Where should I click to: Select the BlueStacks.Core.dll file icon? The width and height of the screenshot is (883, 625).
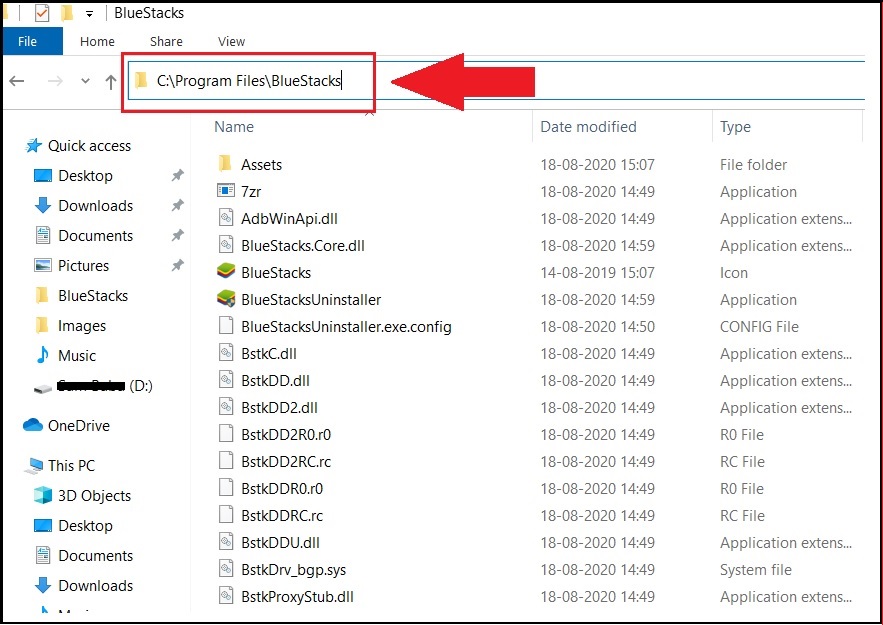(226, 244)
